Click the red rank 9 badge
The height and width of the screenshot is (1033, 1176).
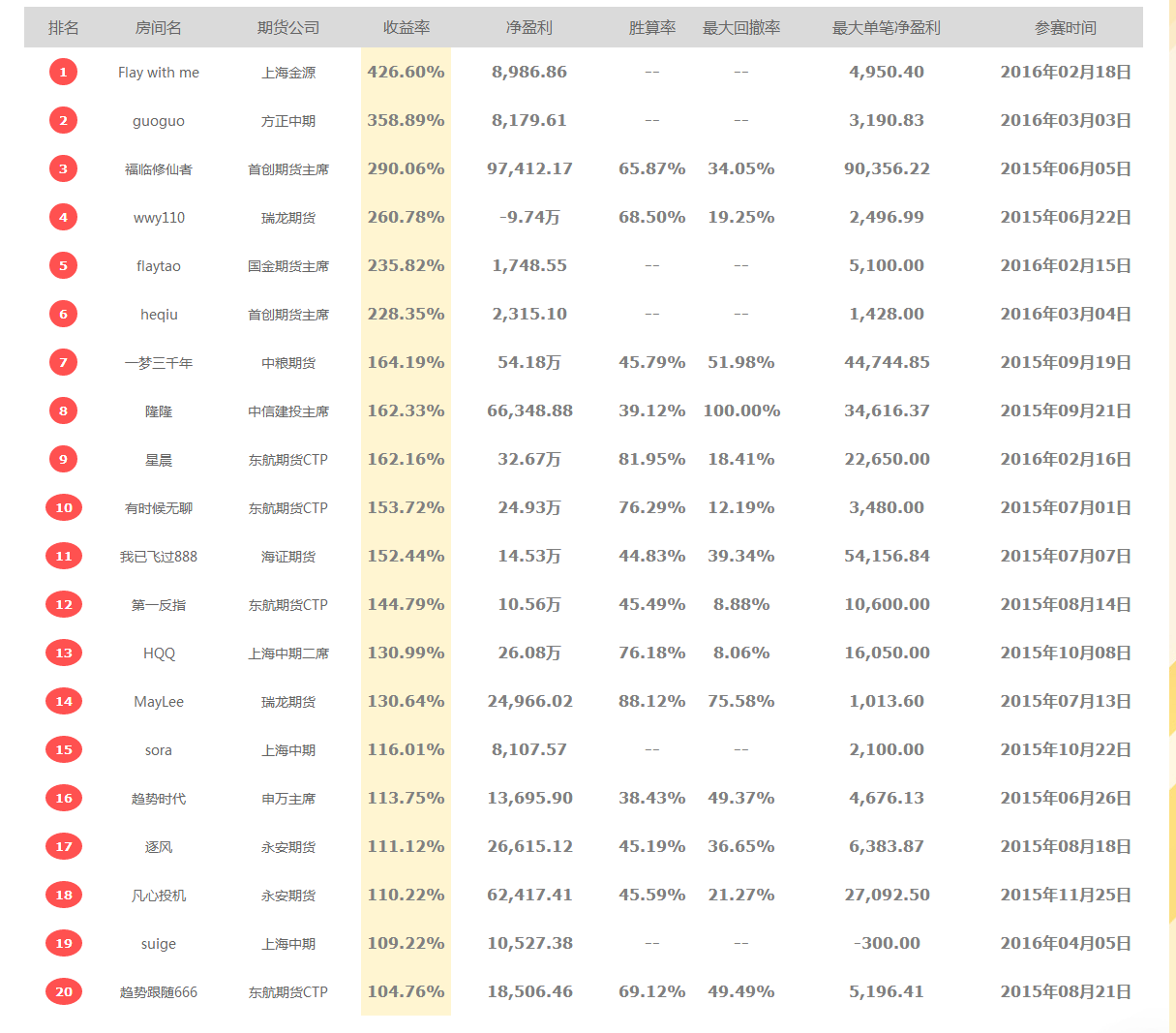(x=64, y=459)
